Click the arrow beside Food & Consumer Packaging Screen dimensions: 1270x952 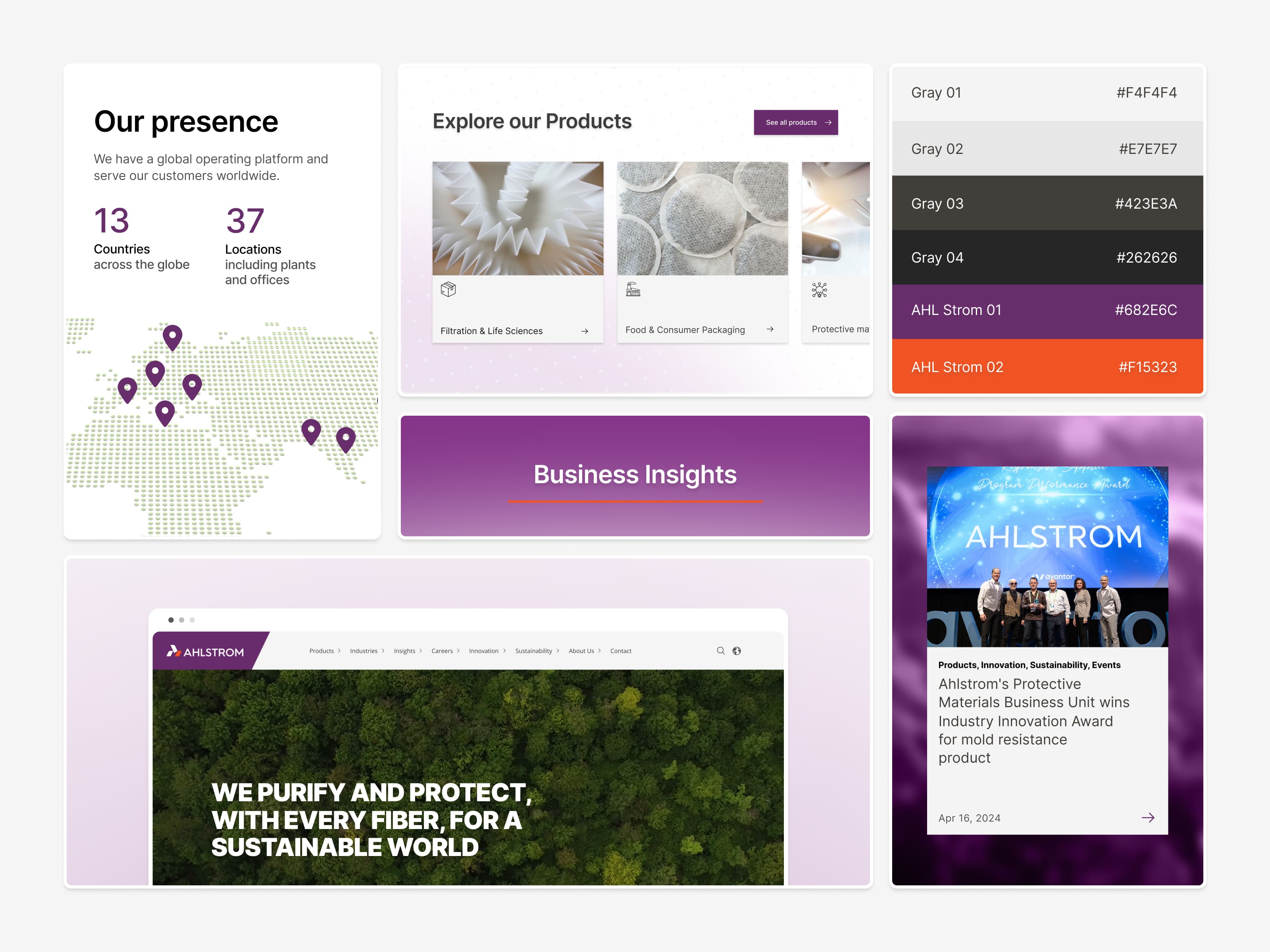point(770,329)
